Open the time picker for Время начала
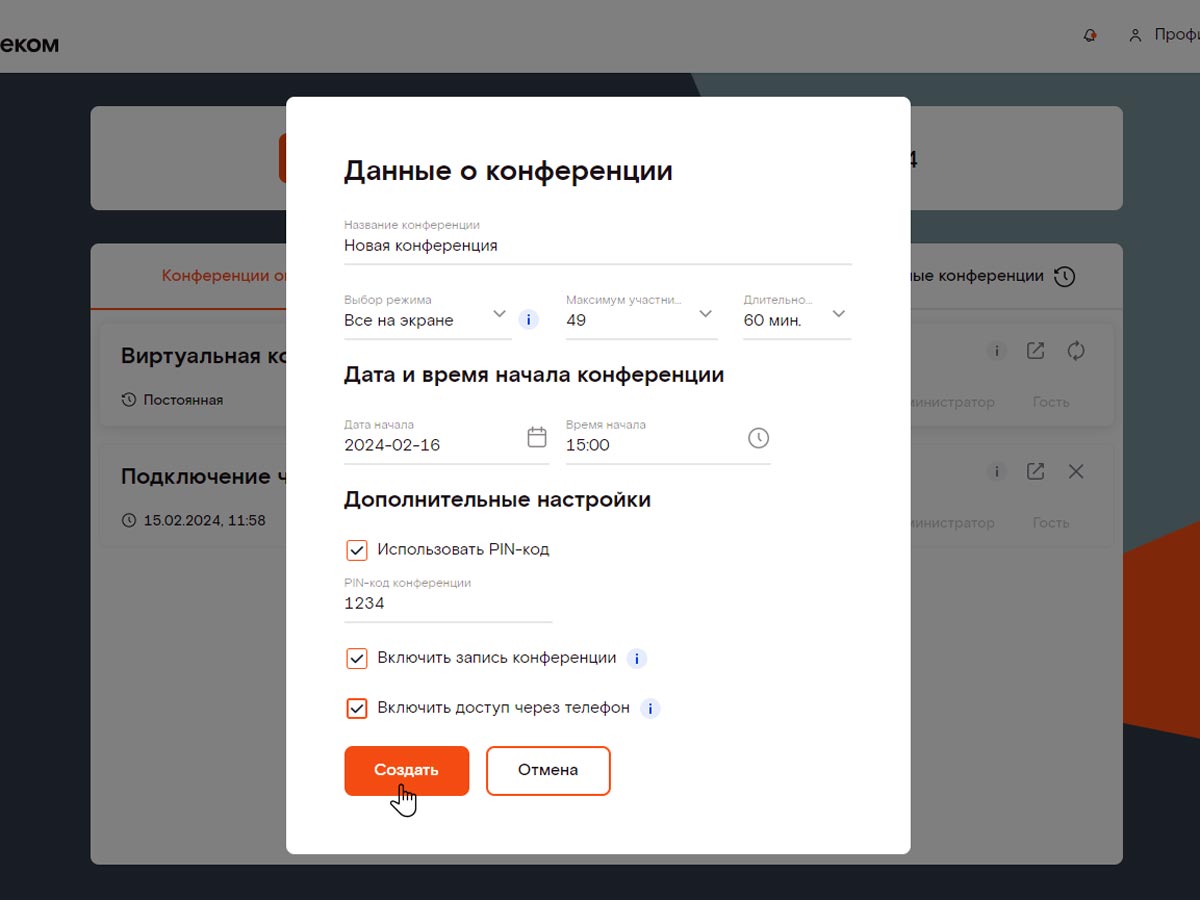1200x900 pixels. tap(758, 437)
